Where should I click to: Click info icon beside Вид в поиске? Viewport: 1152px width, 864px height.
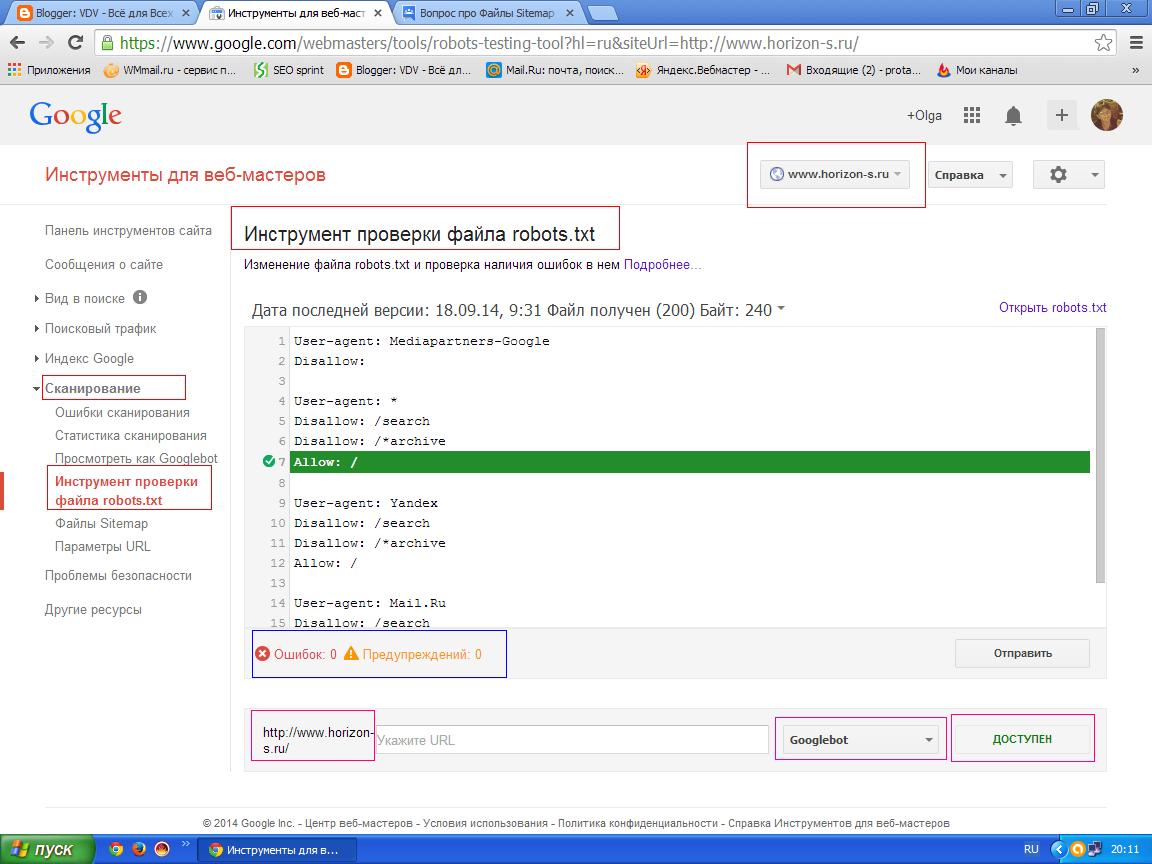coord(140,298)
